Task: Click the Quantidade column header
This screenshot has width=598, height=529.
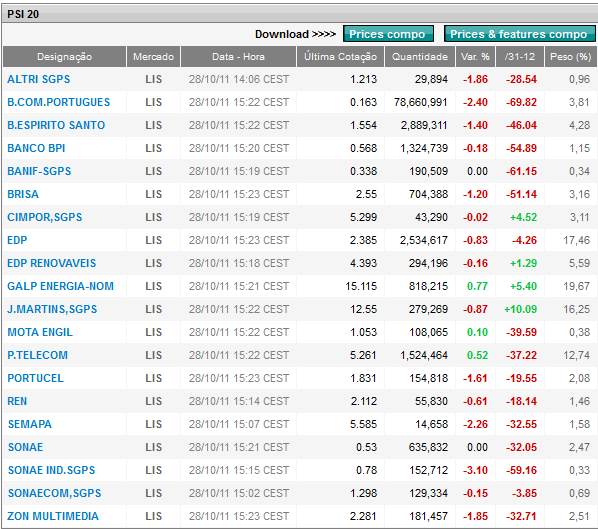Action: (420, 57)
